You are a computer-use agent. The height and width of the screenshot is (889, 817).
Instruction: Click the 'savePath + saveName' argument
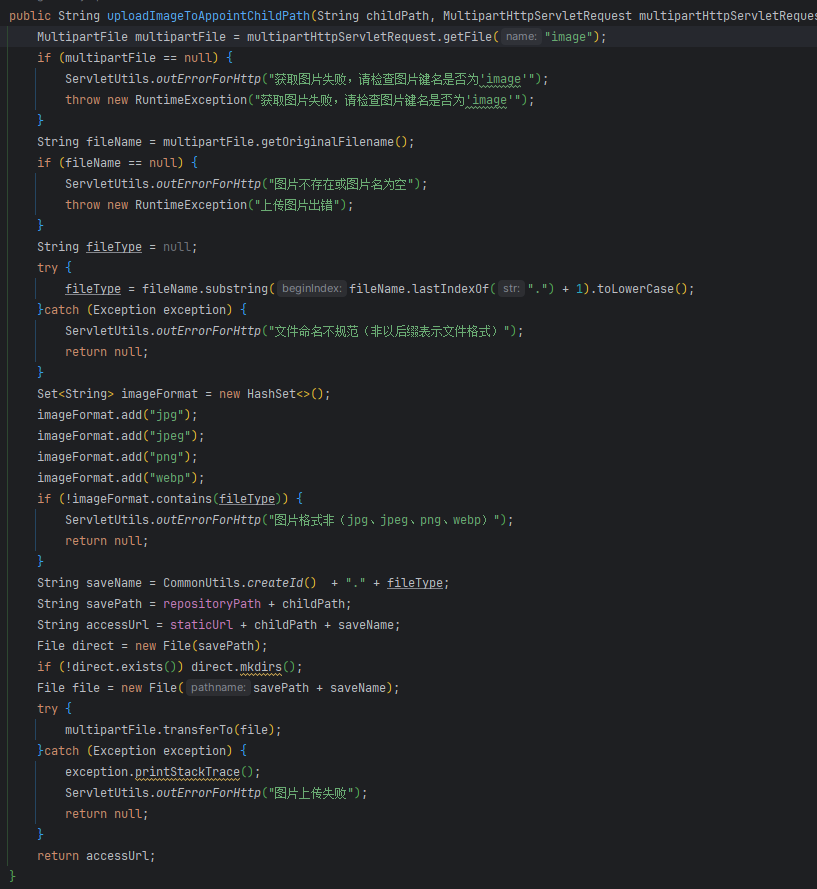(x=319, y=688)
